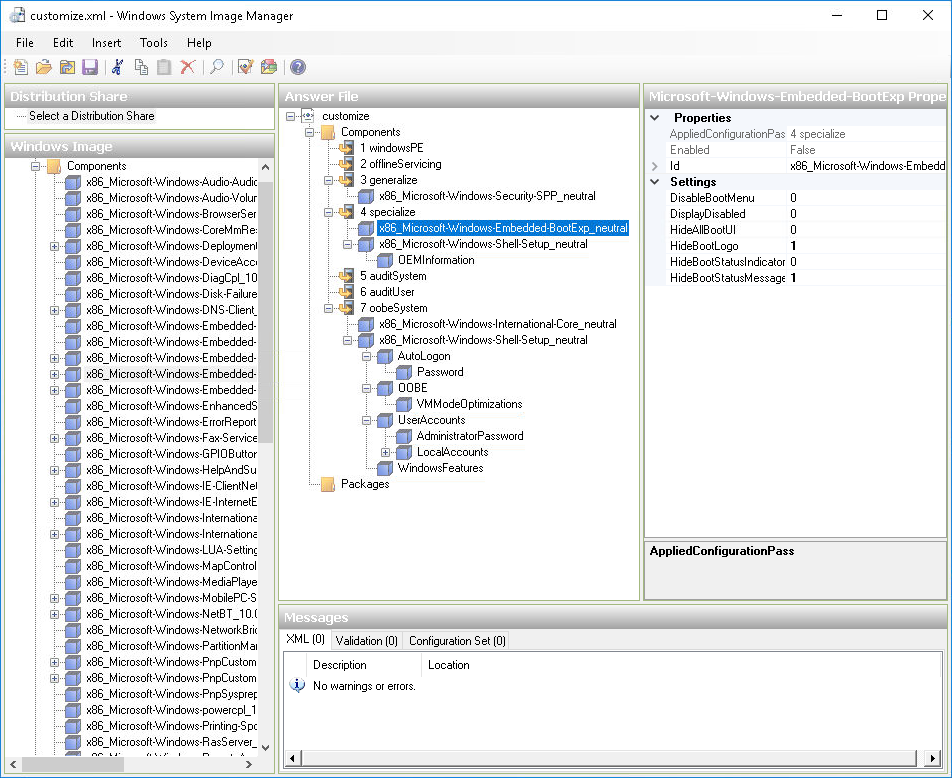Click the AdministratorPassword cube icon
Screen dimensions: 952x778
coord(404,436)
